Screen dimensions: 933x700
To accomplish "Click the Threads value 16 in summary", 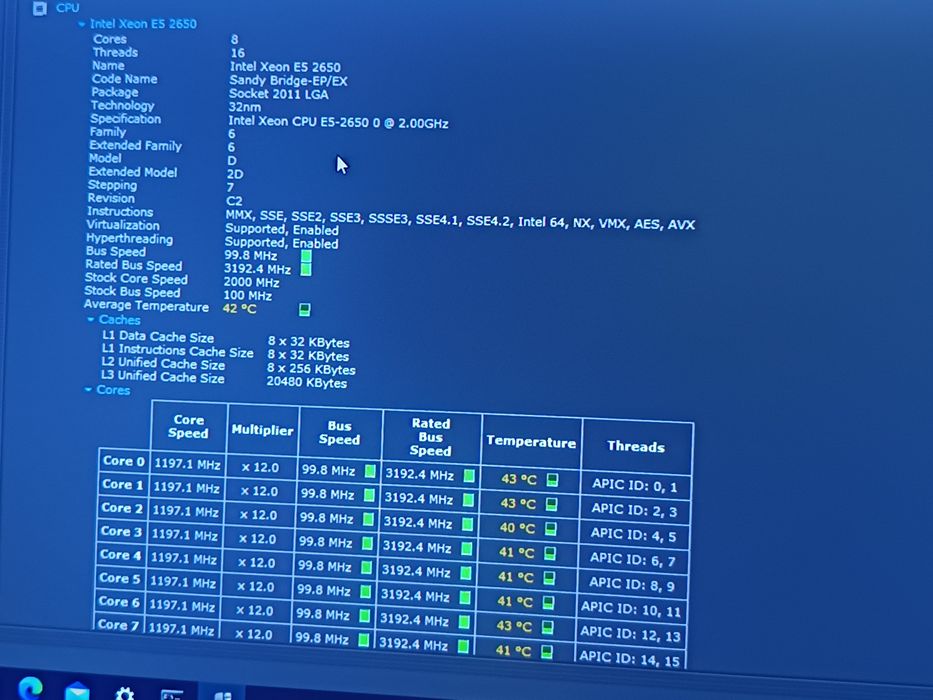I will click(x=237, y=53).
